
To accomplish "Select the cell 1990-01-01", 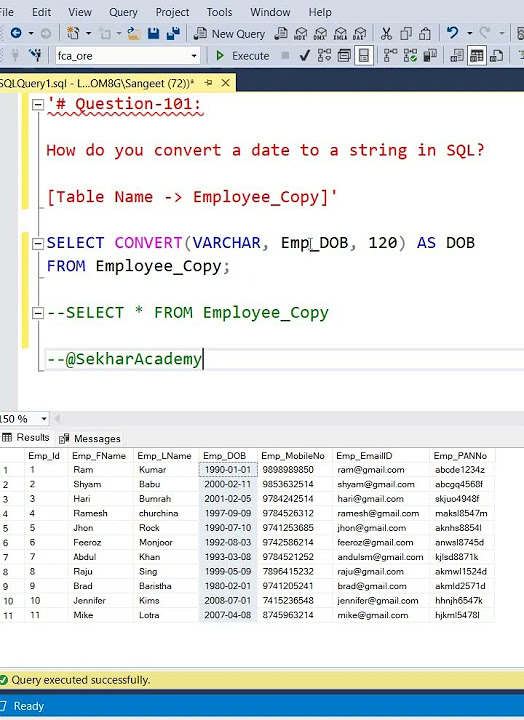I will click(228, 470).
